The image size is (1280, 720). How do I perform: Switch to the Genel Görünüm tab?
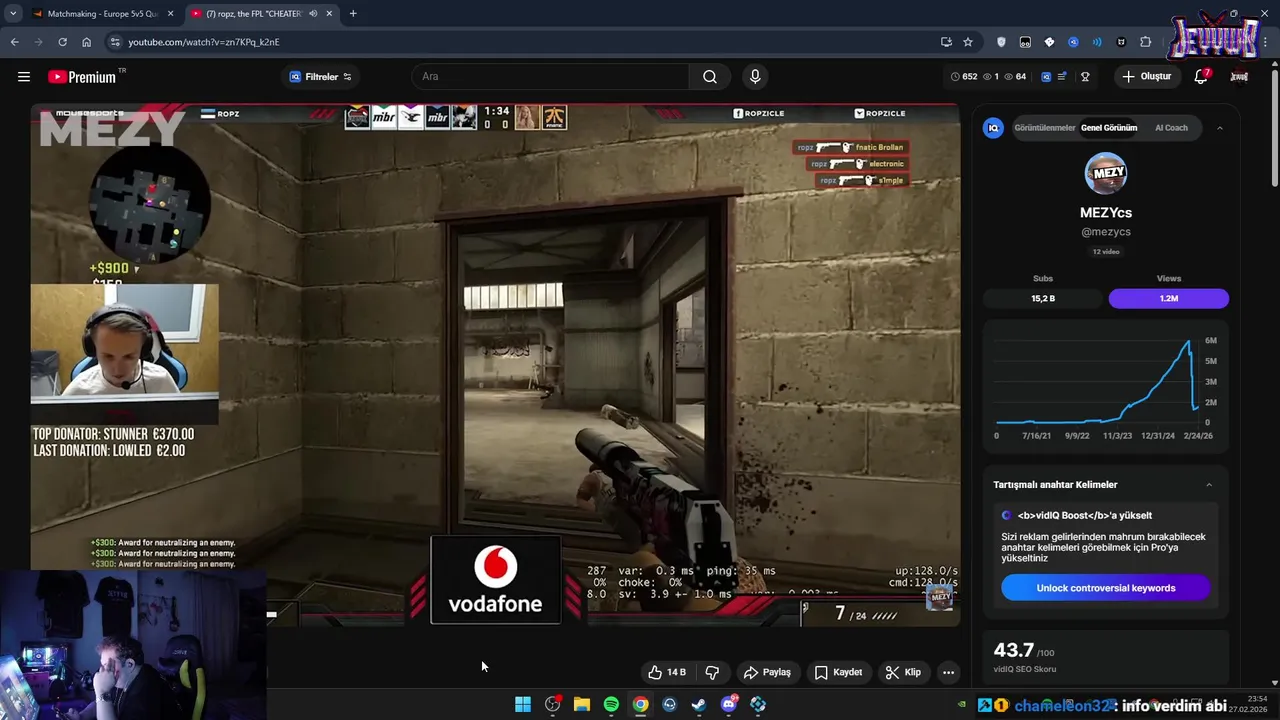(x=1109, y=128)
